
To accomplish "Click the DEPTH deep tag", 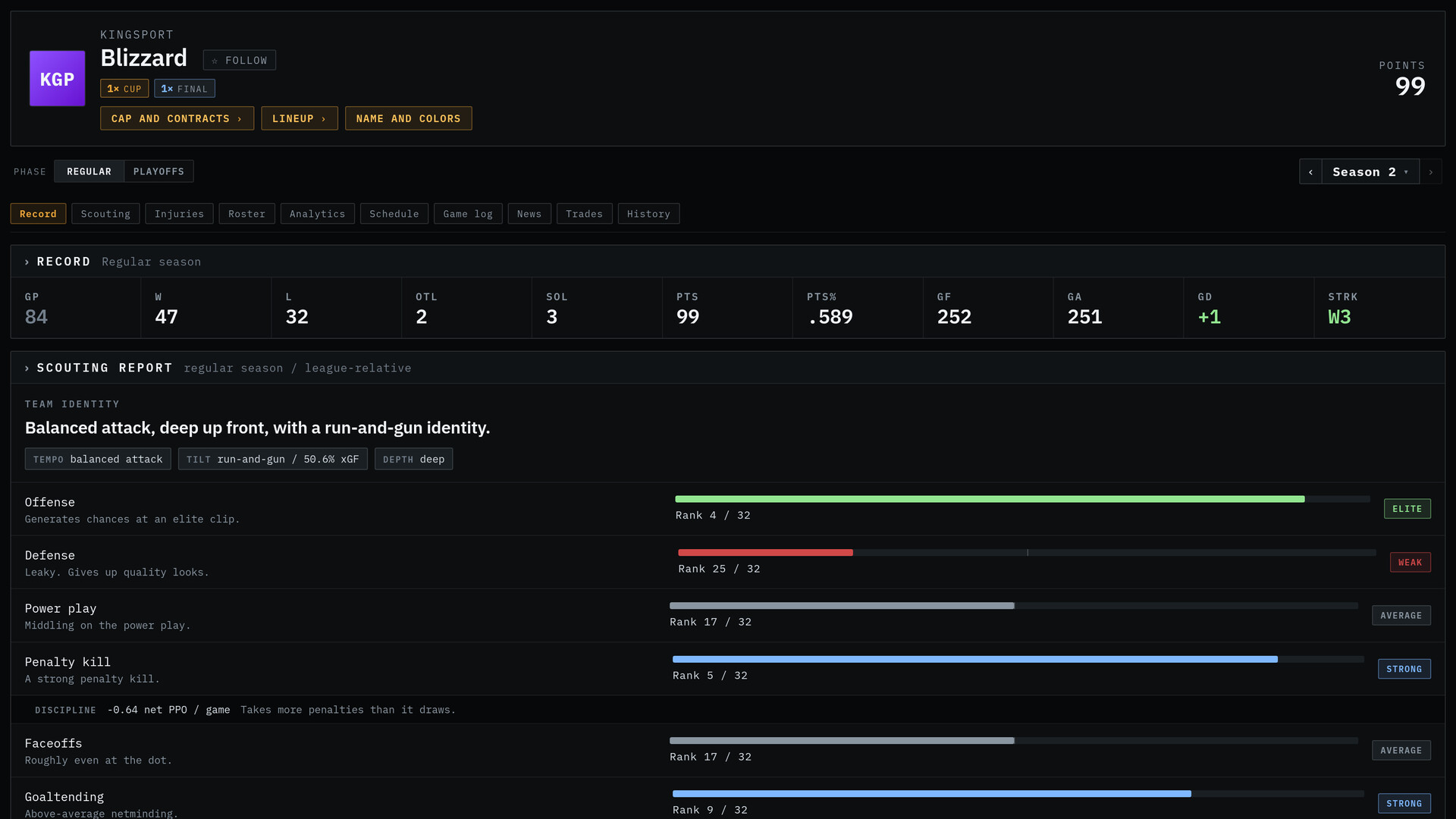I will tap(413, 459).
